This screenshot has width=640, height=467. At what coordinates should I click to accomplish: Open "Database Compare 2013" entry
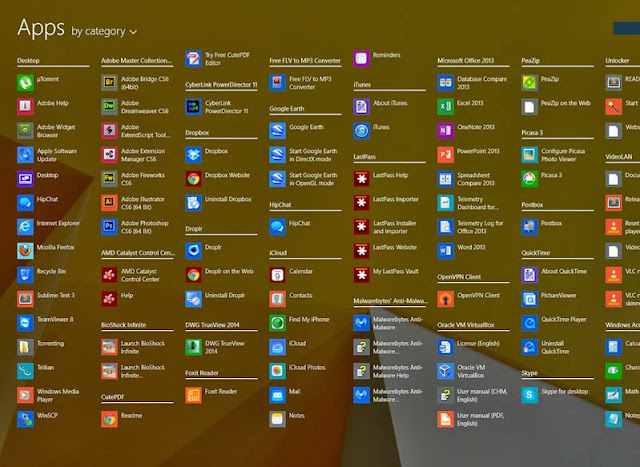(x=473, y=82)
